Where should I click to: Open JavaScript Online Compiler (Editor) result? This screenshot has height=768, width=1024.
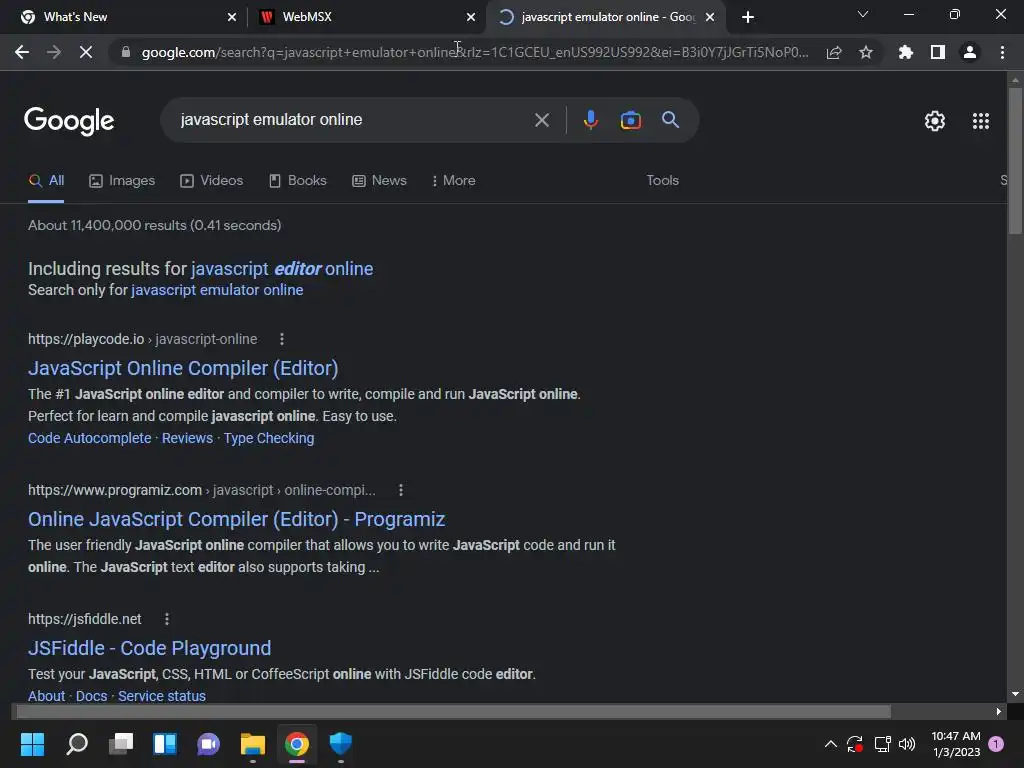click(x=183, y=368)
